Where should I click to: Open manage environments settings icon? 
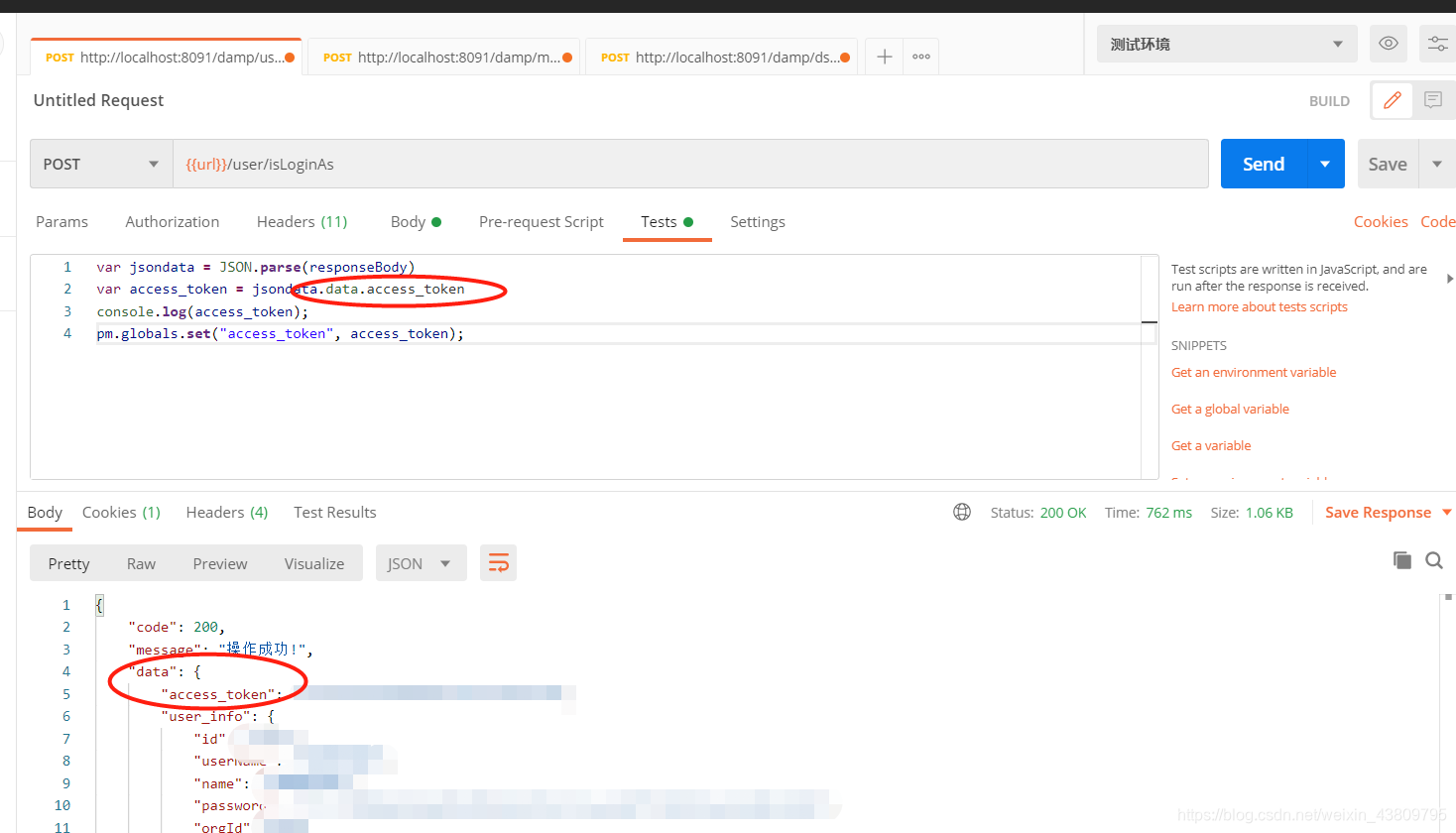point(1437,44)
